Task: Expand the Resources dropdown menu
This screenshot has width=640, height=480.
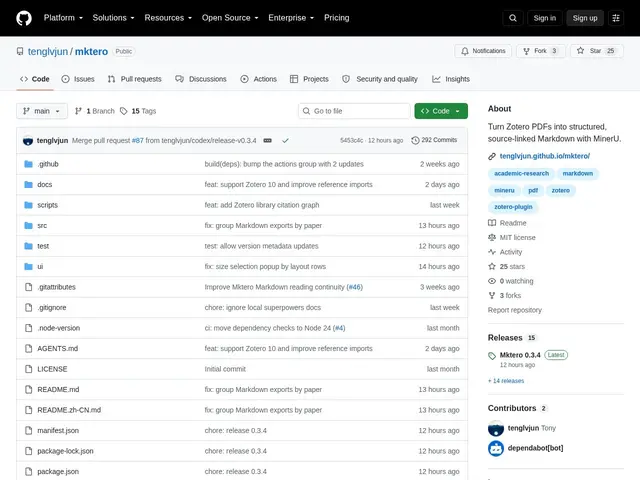Action: [168, 18]
